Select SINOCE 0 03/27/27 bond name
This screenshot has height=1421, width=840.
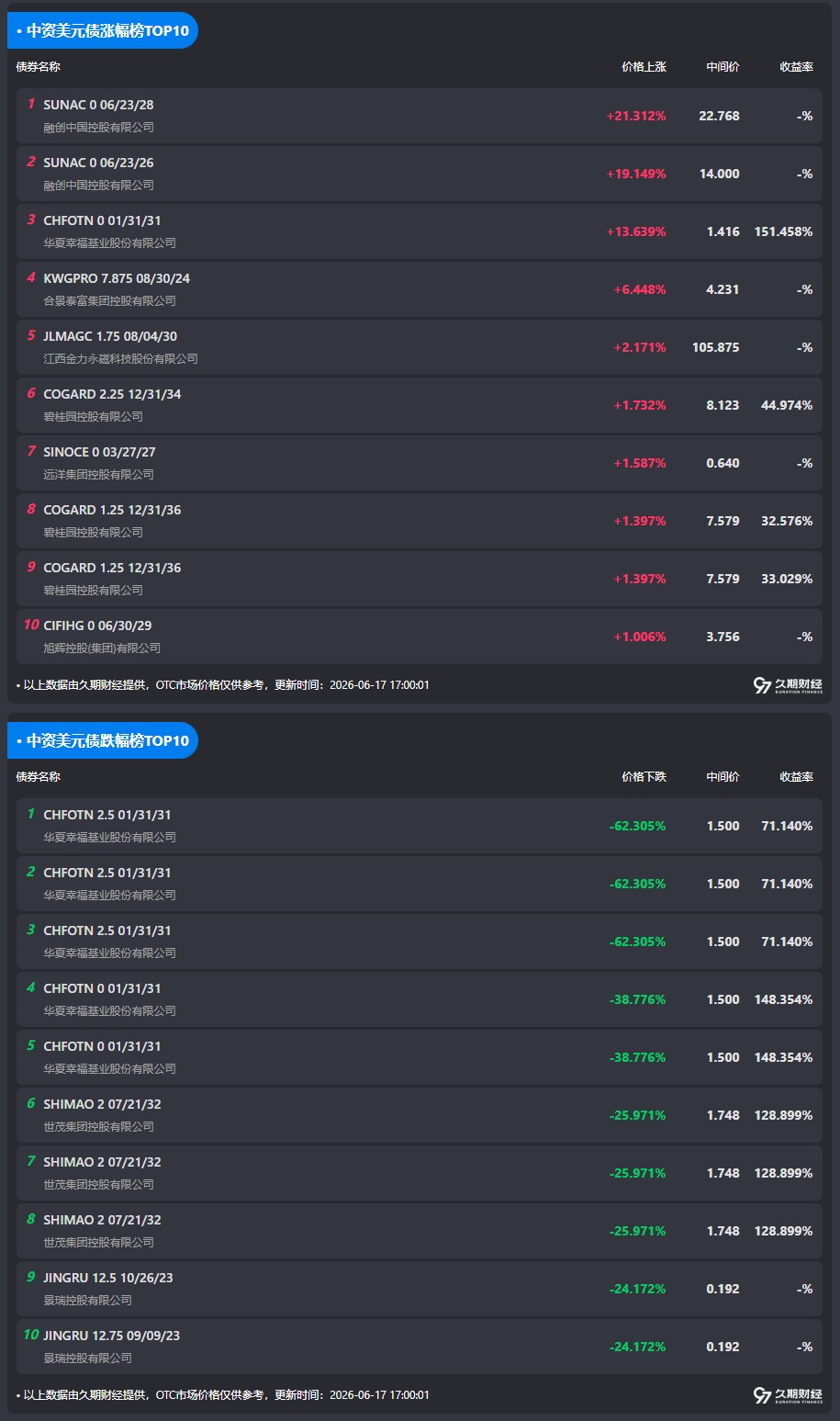coord(99,452)
